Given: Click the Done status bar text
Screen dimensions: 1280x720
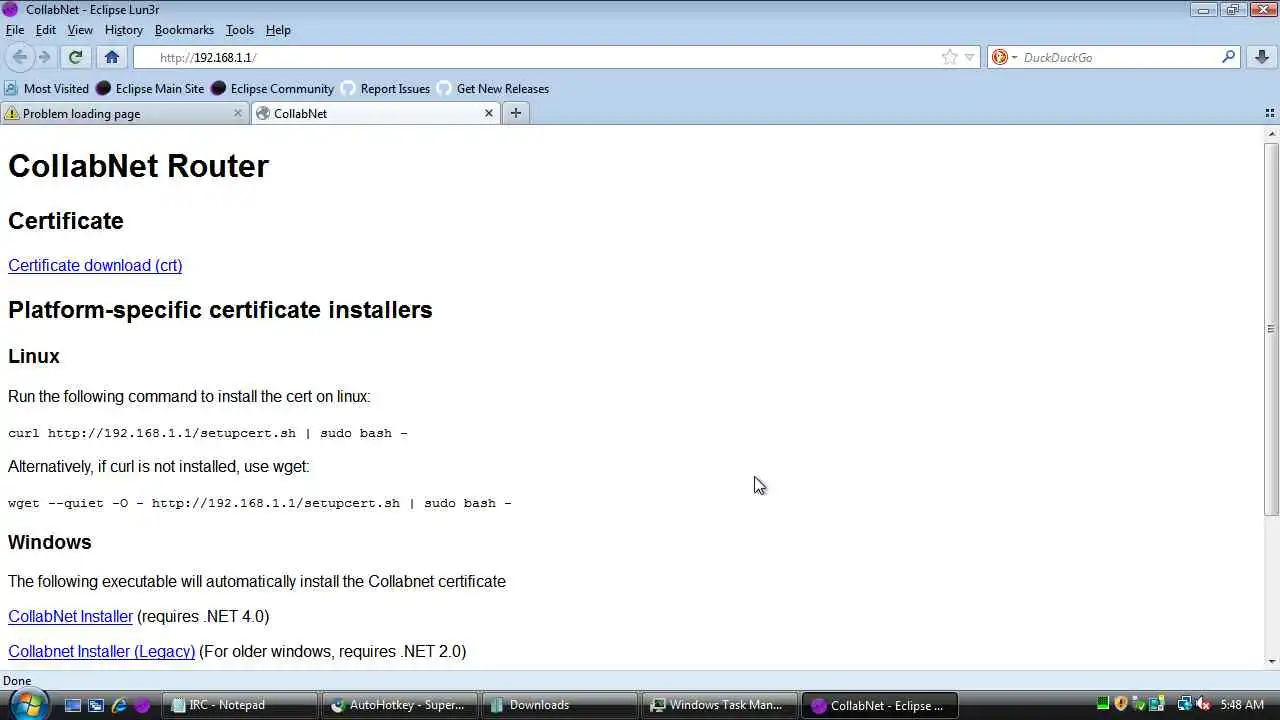Looking at the screenshot, I should click(x=17, y=681).
